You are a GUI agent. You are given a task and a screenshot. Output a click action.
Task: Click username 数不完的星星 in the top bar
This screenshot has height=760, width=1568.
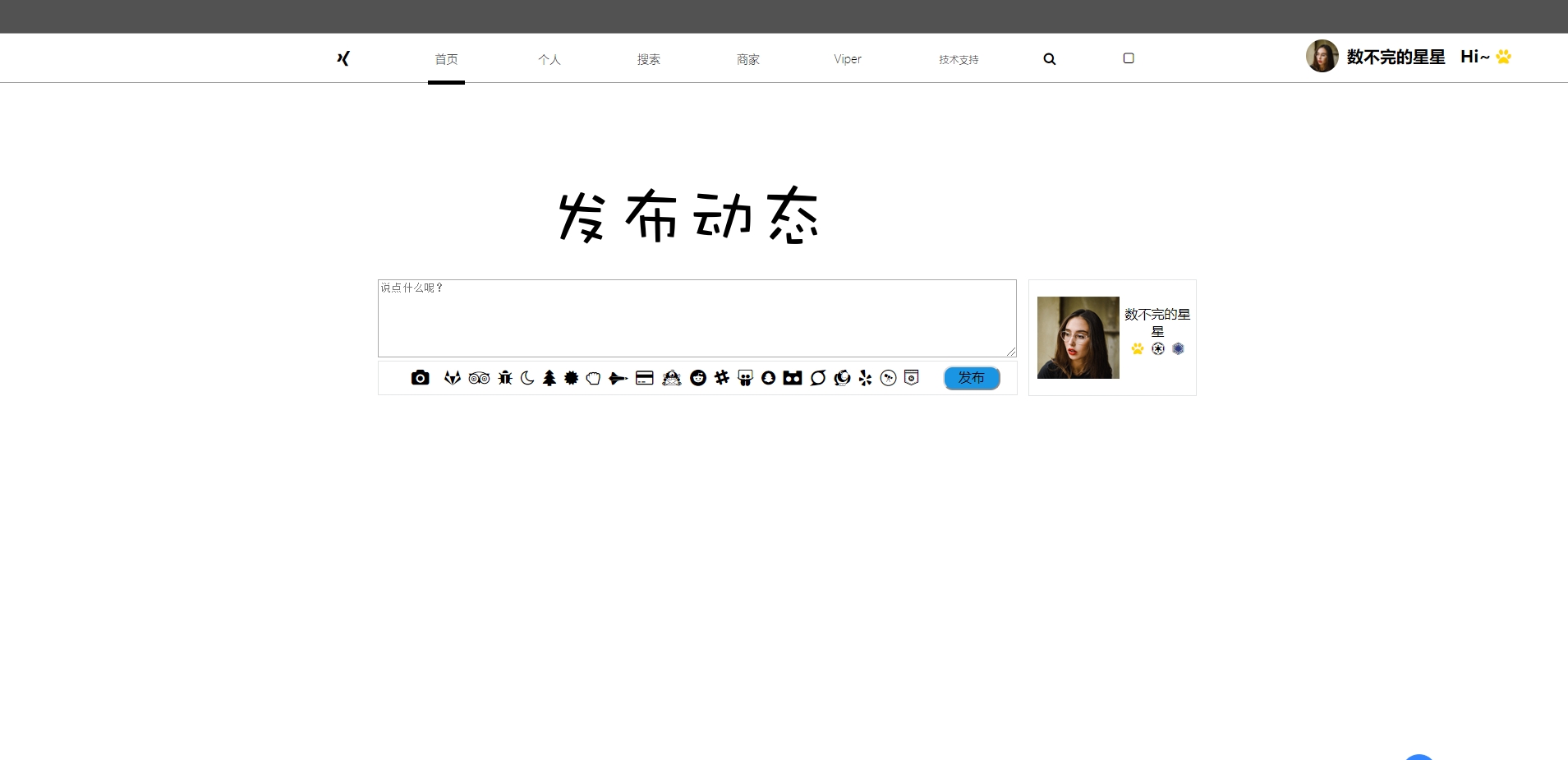tap(1396, 57)
